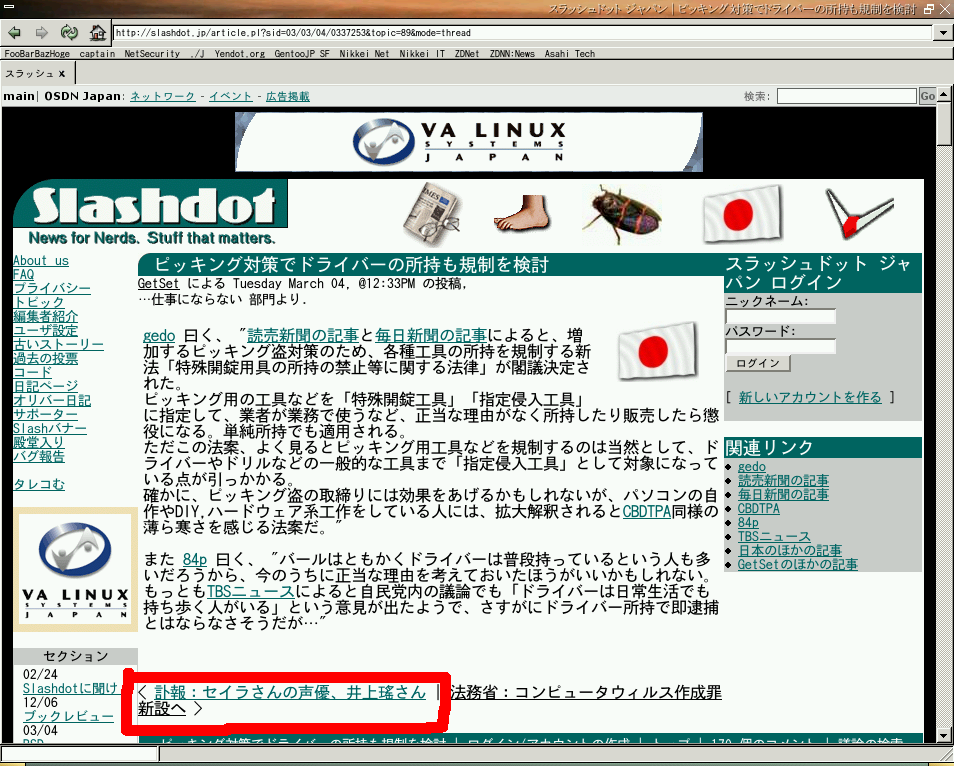Click the Japanese flag icon in header
This screenshot has width=954, height=766.
[741, 214]
